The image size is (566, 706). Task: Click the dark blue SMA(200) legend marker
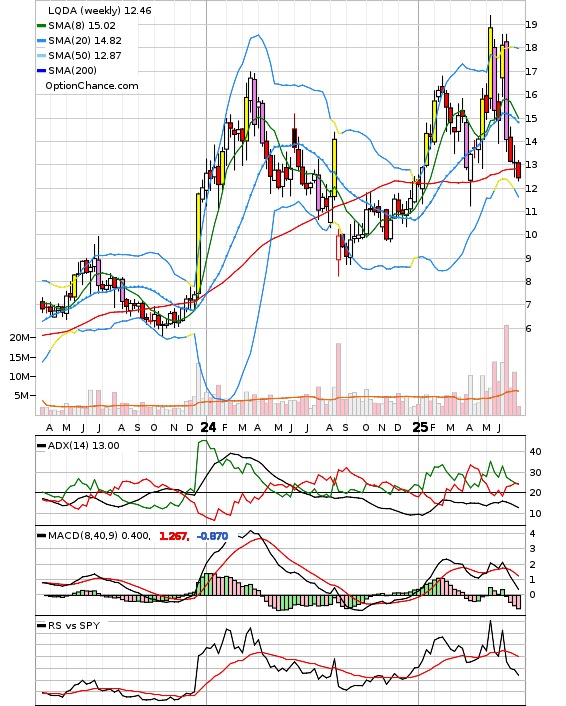pos(41,70)
